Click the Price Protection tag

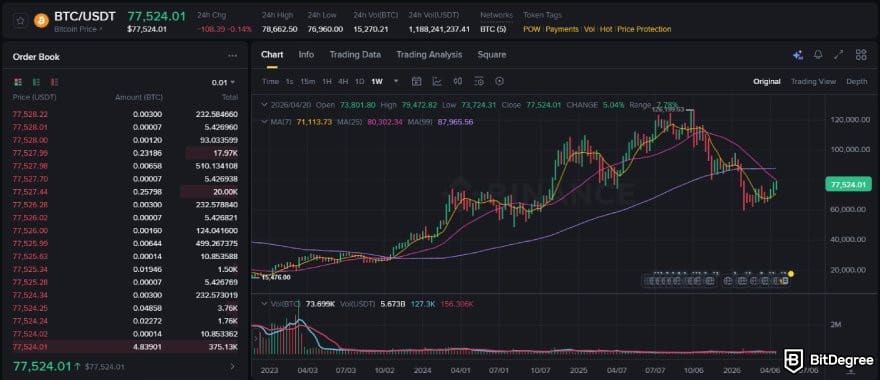644,29
